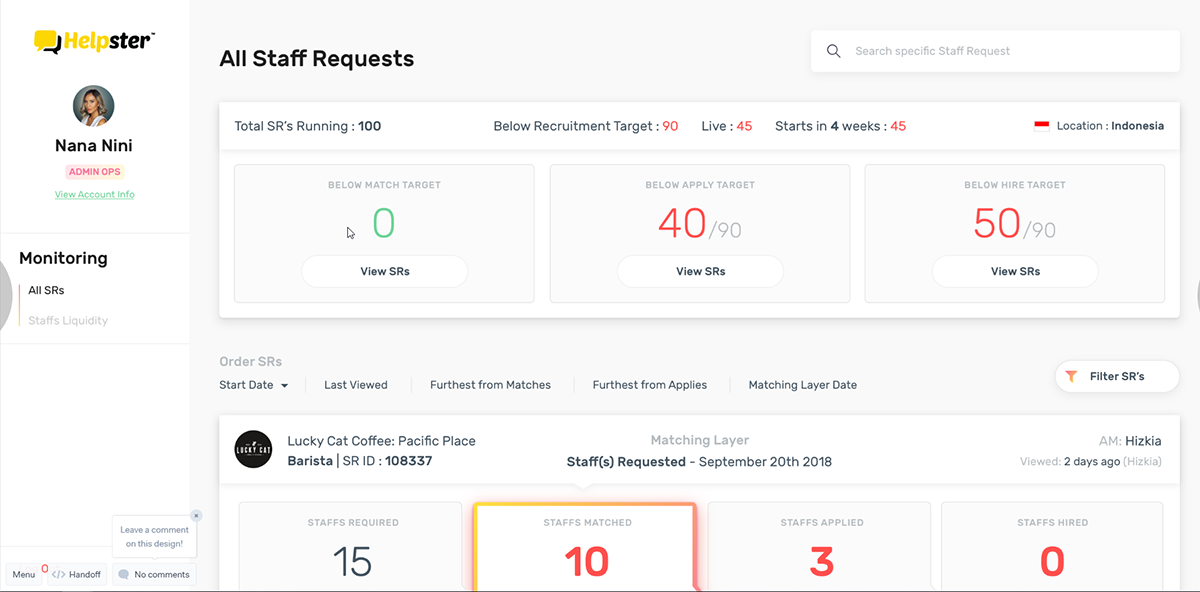Click the speech bubble comments icon
This screenshot has width=1200, height=592.
pyautogui.click(x=123, y=575)
